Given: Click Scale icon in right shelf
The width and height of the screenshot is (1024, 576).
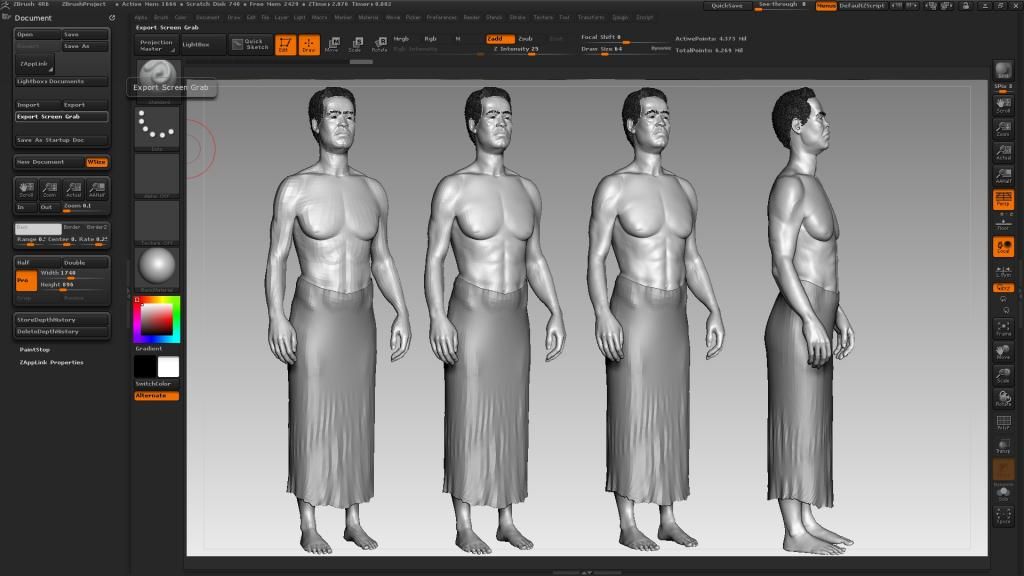Looking at the screenshot, I should (x=1003, y=375).
